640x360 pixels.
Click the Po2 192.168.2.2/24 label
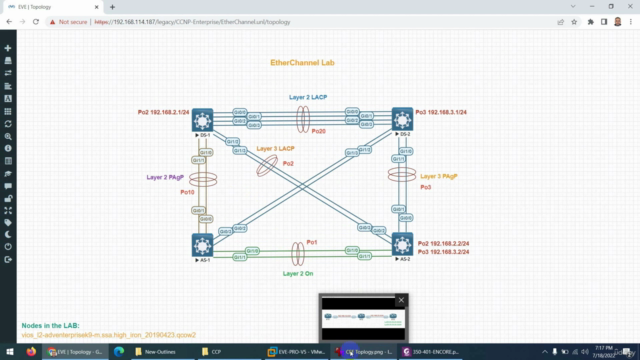pos(444,244)
